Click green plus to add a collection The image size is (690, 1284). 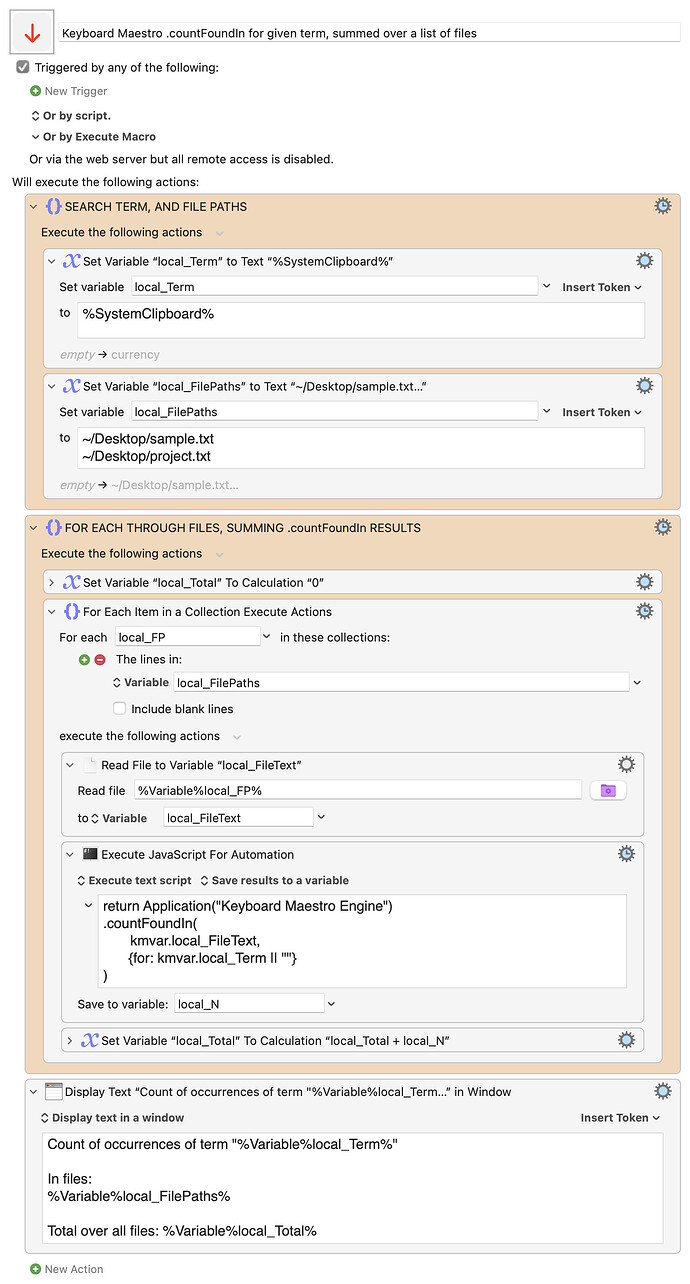(85, 660)
